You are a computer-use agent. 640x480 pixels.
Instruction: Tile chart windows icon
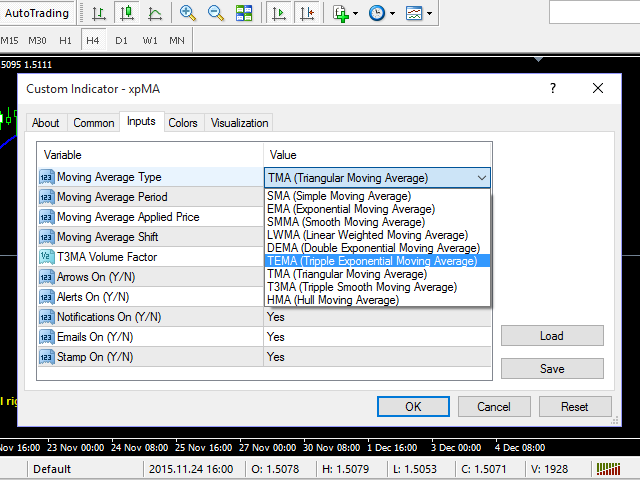tap(244, 13)
